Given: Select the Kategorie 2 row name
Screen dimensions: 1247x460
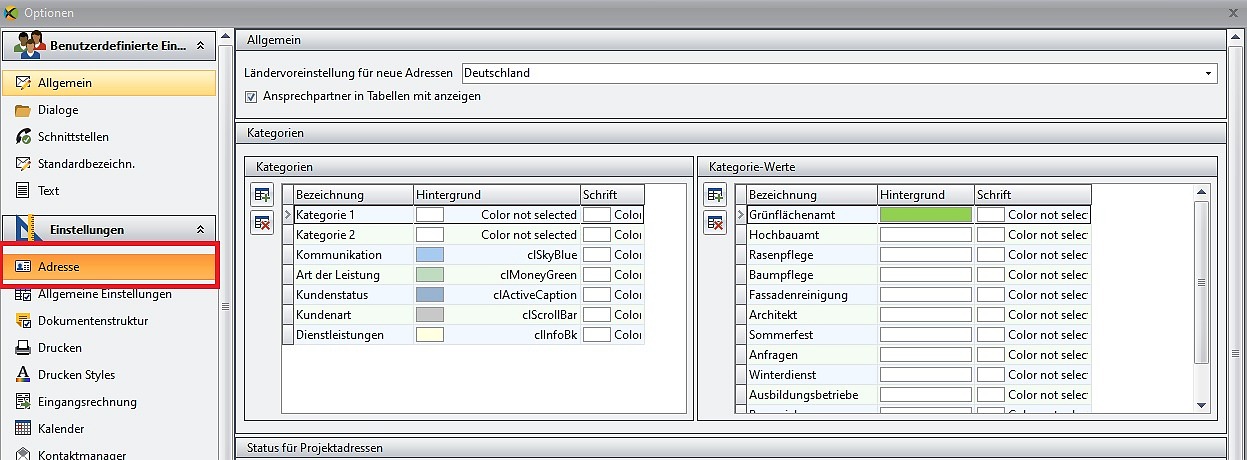Looking at the screenshot, I should (325, 235).
